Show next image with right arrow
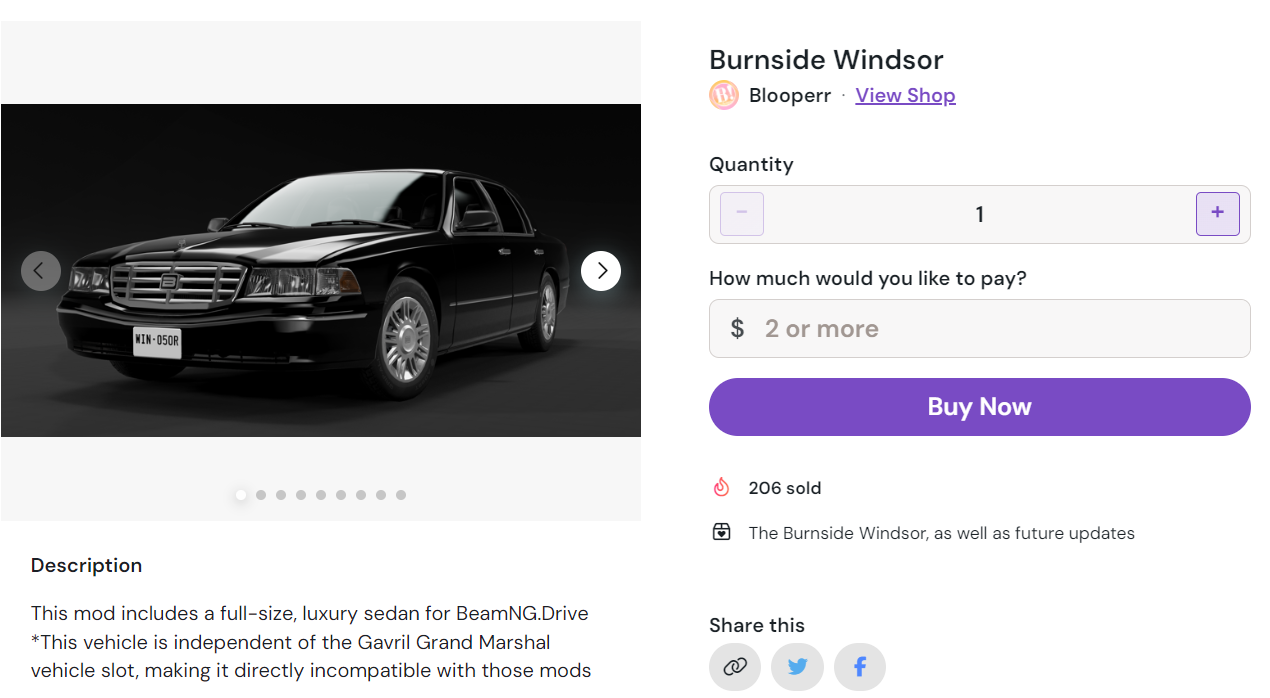Screen dimensions: 1270x698 (x=601, y=270)
